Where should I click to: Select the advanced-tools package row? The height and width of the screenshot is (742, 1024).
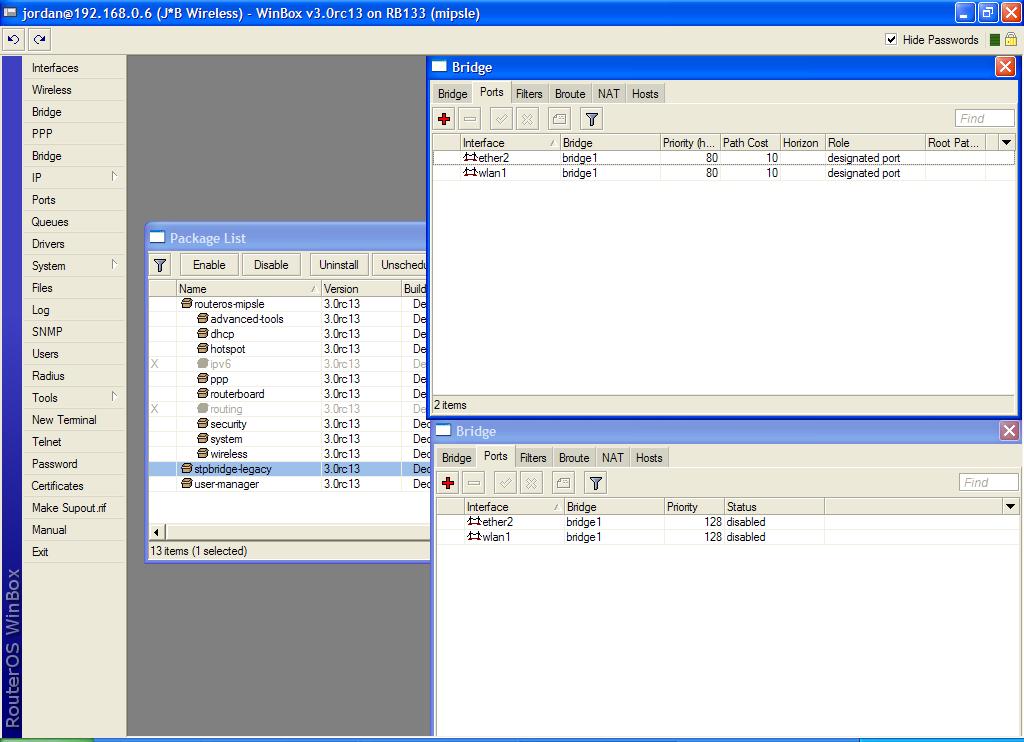click(288, 319)
